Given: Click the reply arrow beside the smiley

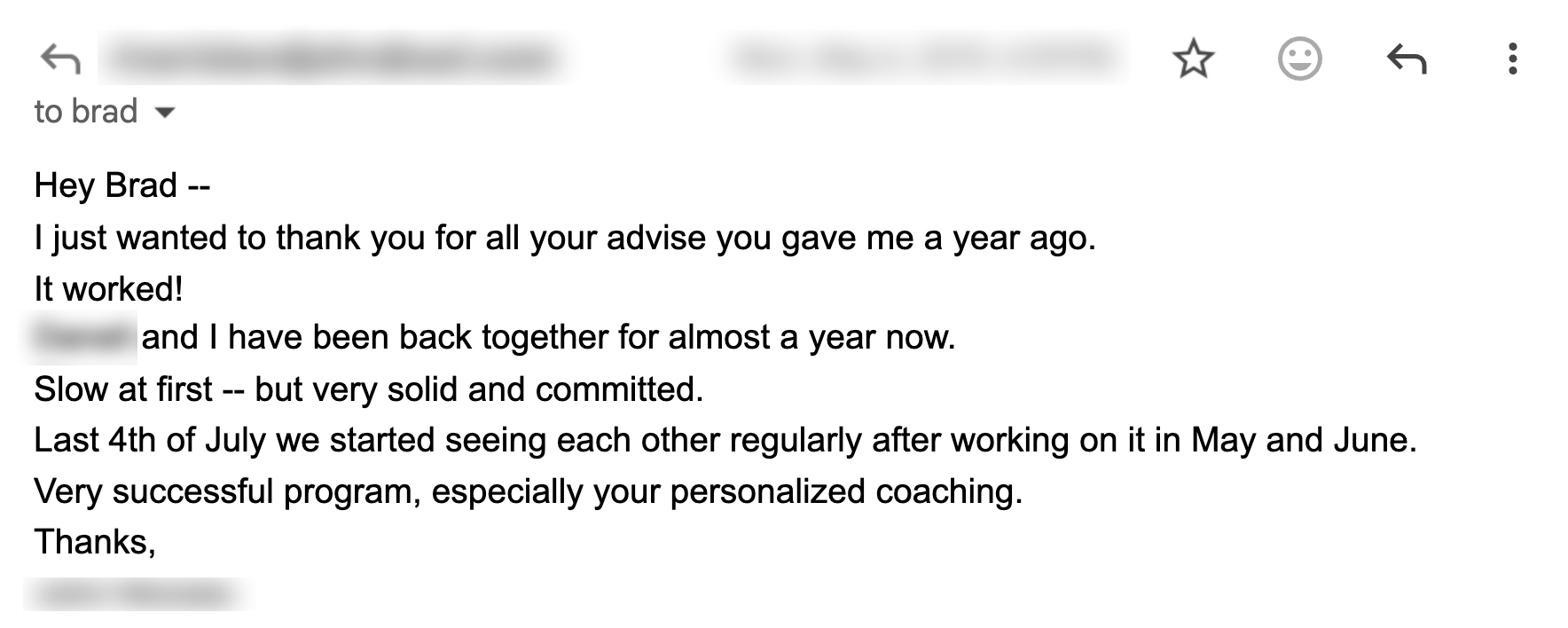Looking at the screenshot, I should point(1406,59).
